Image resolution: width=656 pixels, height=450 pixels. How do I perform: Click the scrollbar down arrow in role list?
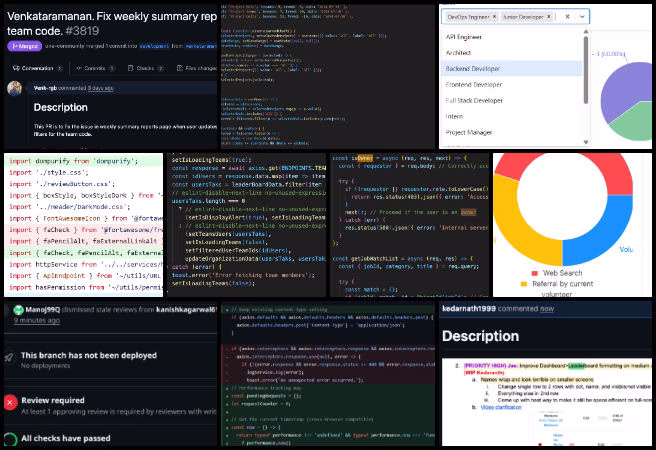point(586,142)
